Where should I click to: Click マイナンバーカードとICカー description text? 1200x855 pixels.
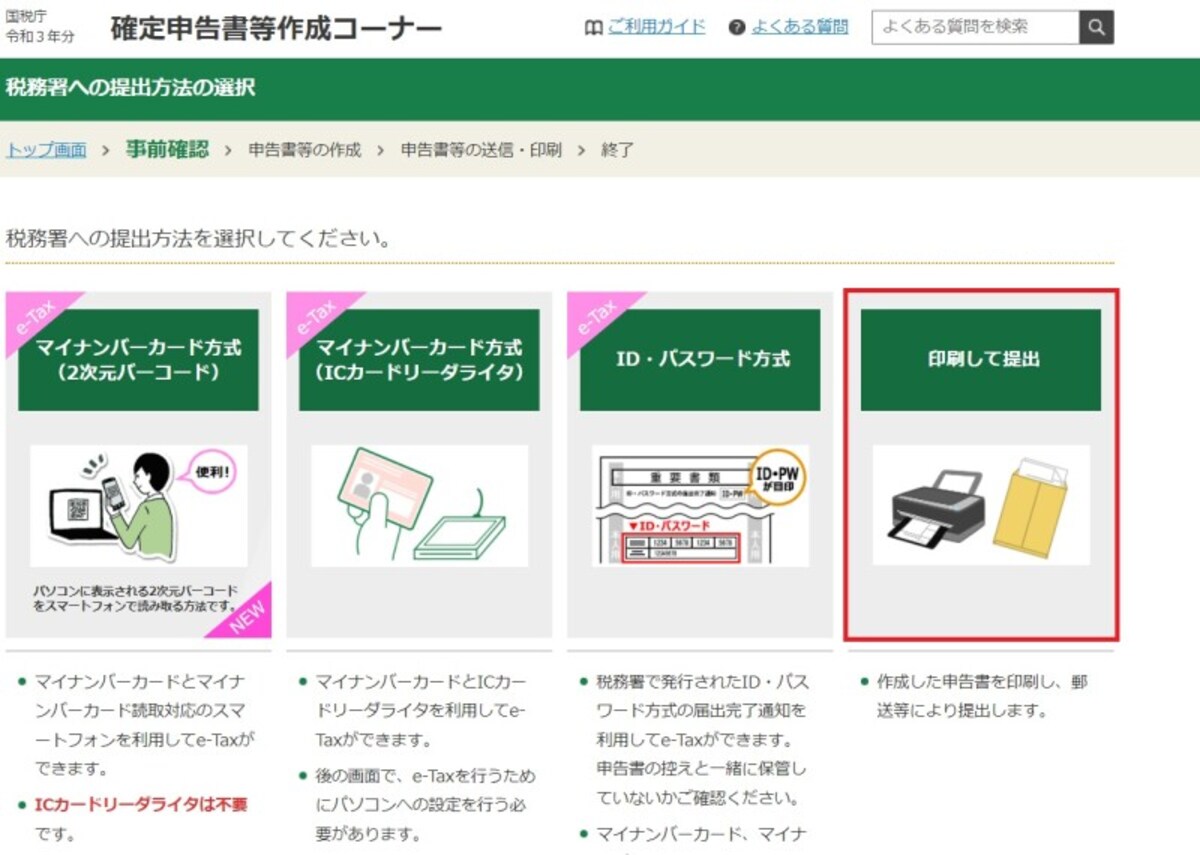tap(419, 711)
